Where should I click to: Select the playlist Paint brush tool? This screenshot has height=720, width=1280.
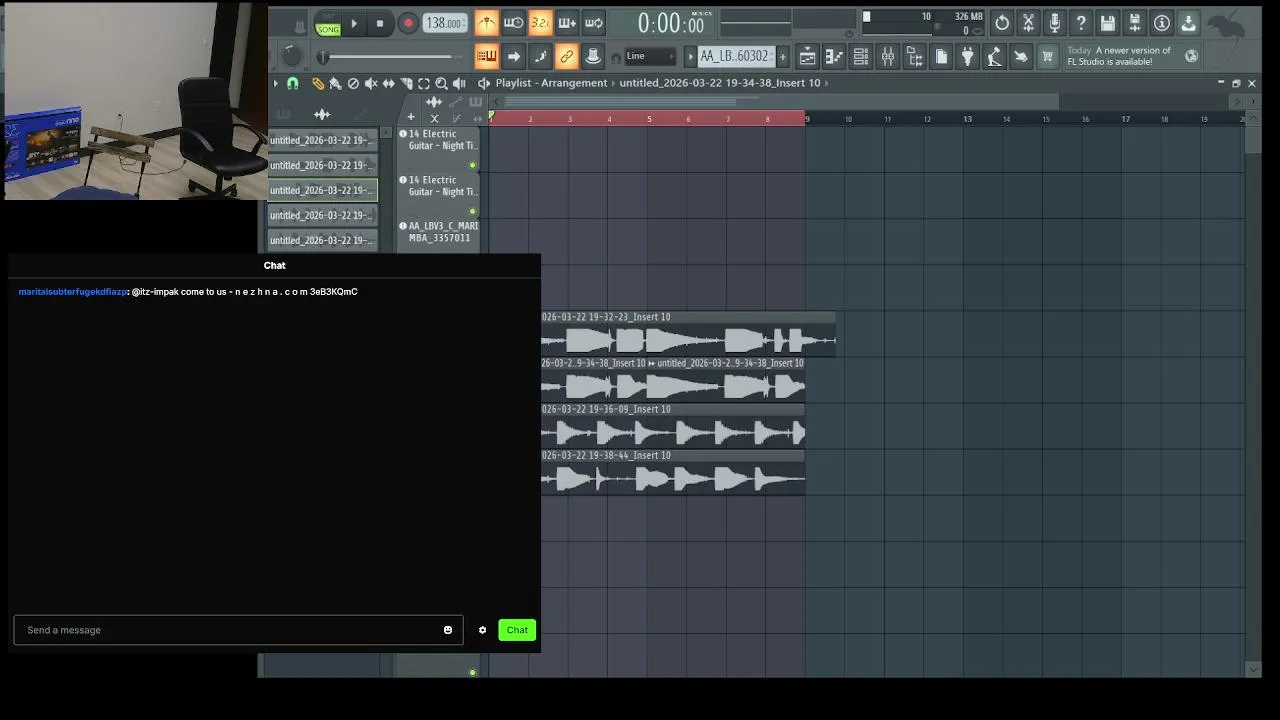pos(335,83)
